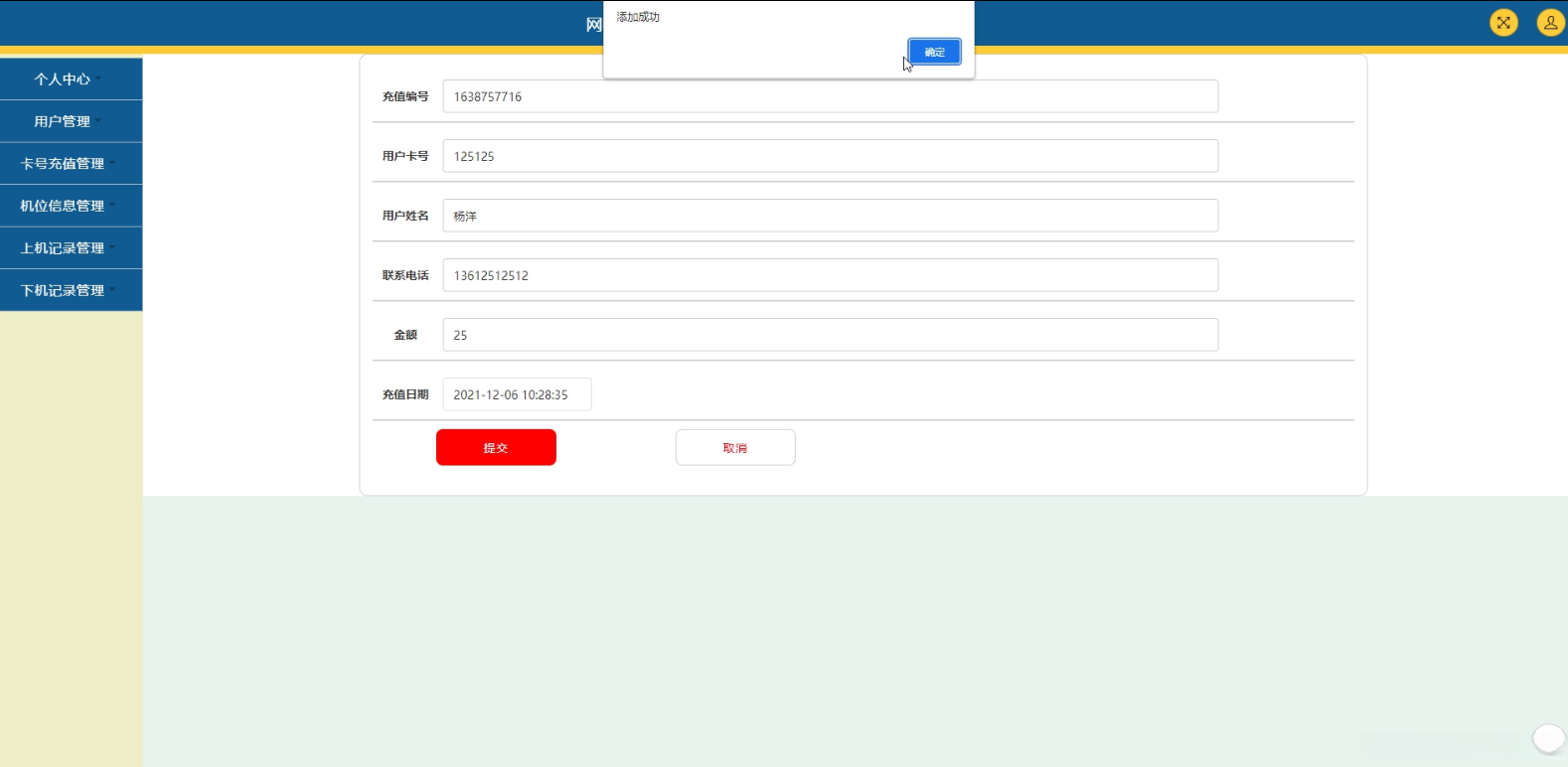
Task: Expand the 卡号充值管理 sidebar menu
Action: tap(71, 163)
